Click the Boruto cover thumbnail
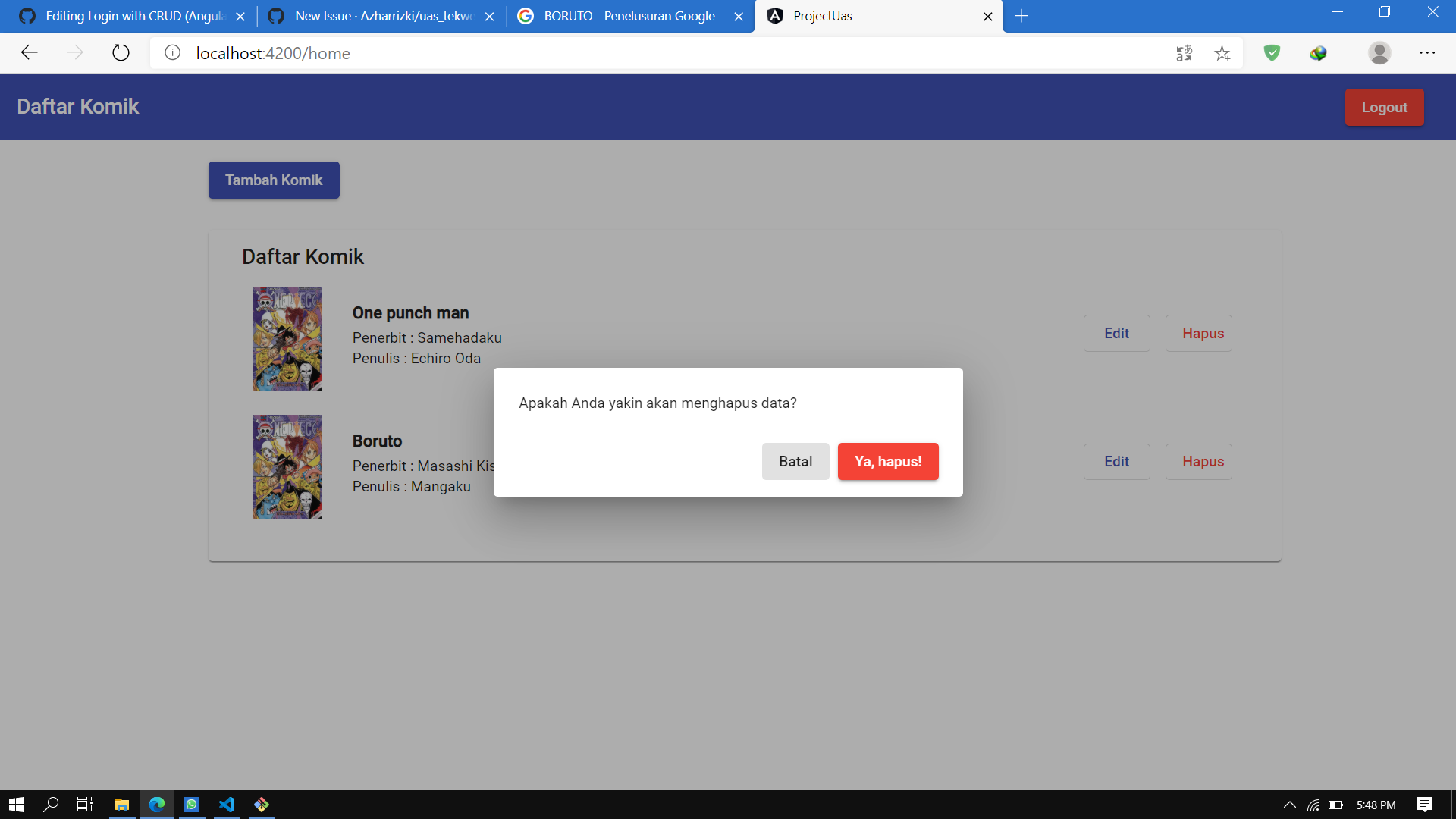 click(x=287, y=467)
